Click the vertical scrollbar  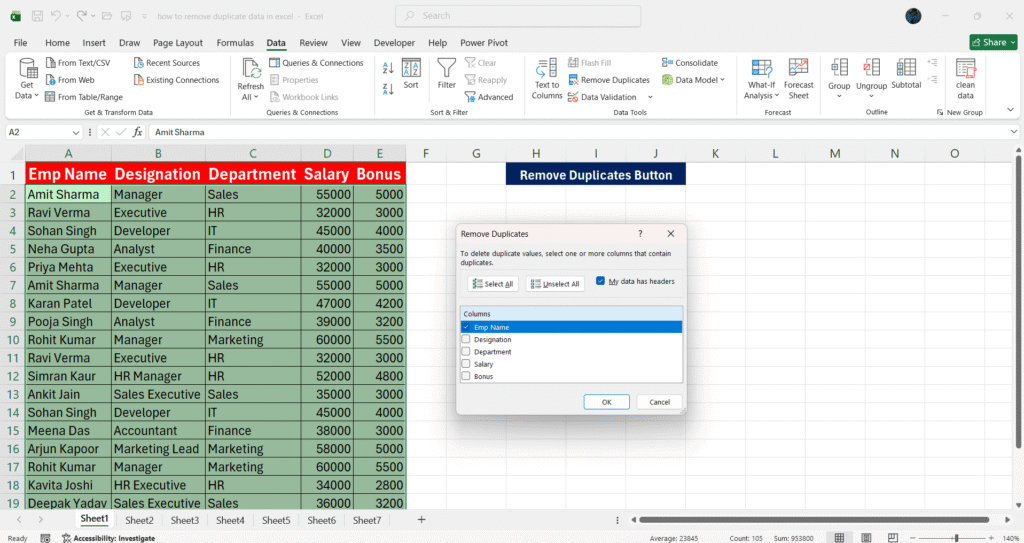1018,301
